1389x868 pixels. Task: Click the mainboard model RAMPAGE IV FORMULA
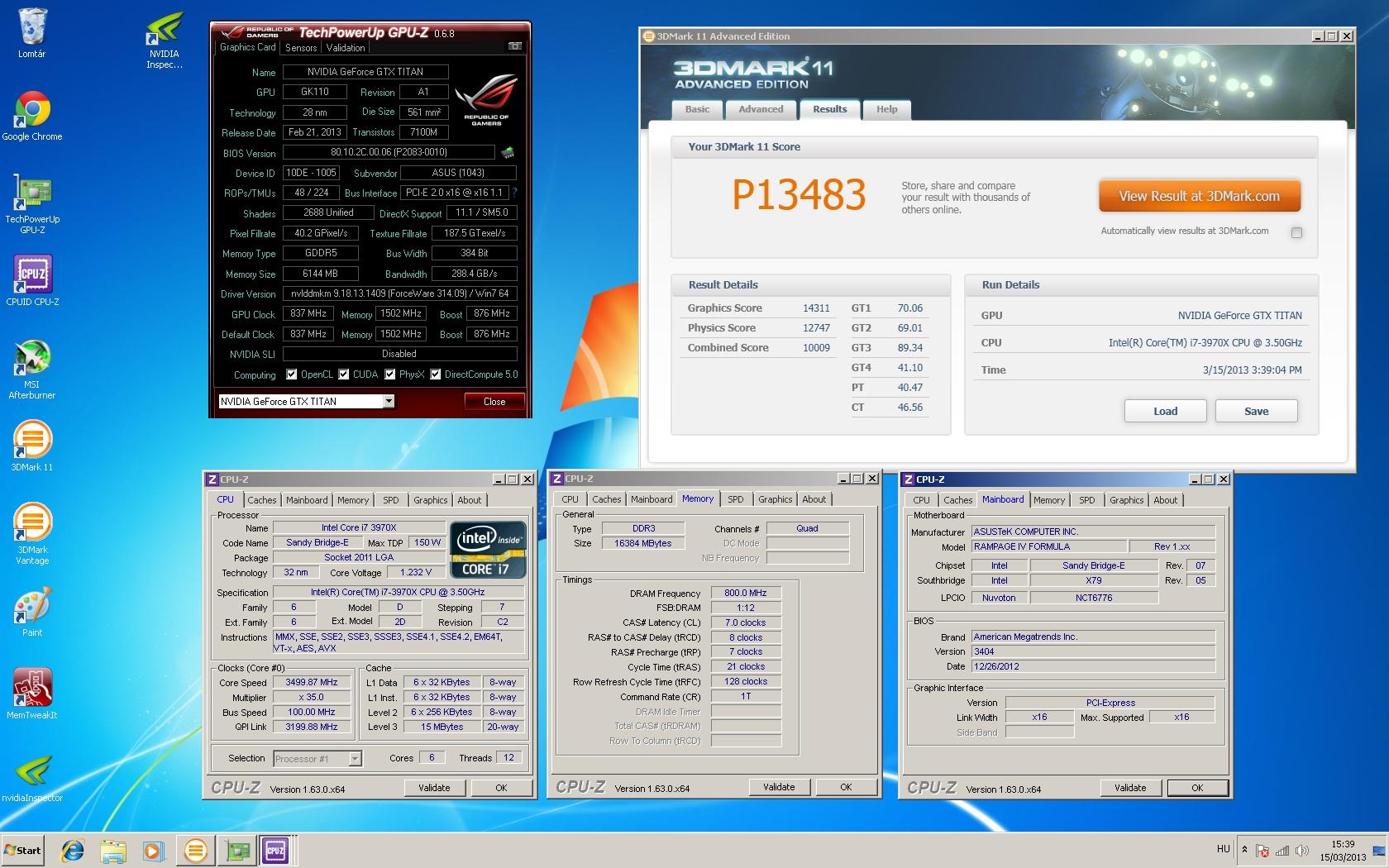point(1048,546)
